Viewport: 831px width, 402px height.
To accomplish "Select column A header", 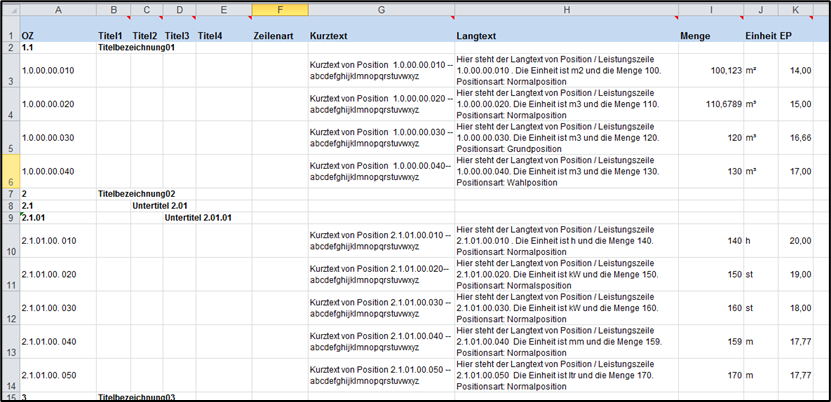I will pos(57,9).
